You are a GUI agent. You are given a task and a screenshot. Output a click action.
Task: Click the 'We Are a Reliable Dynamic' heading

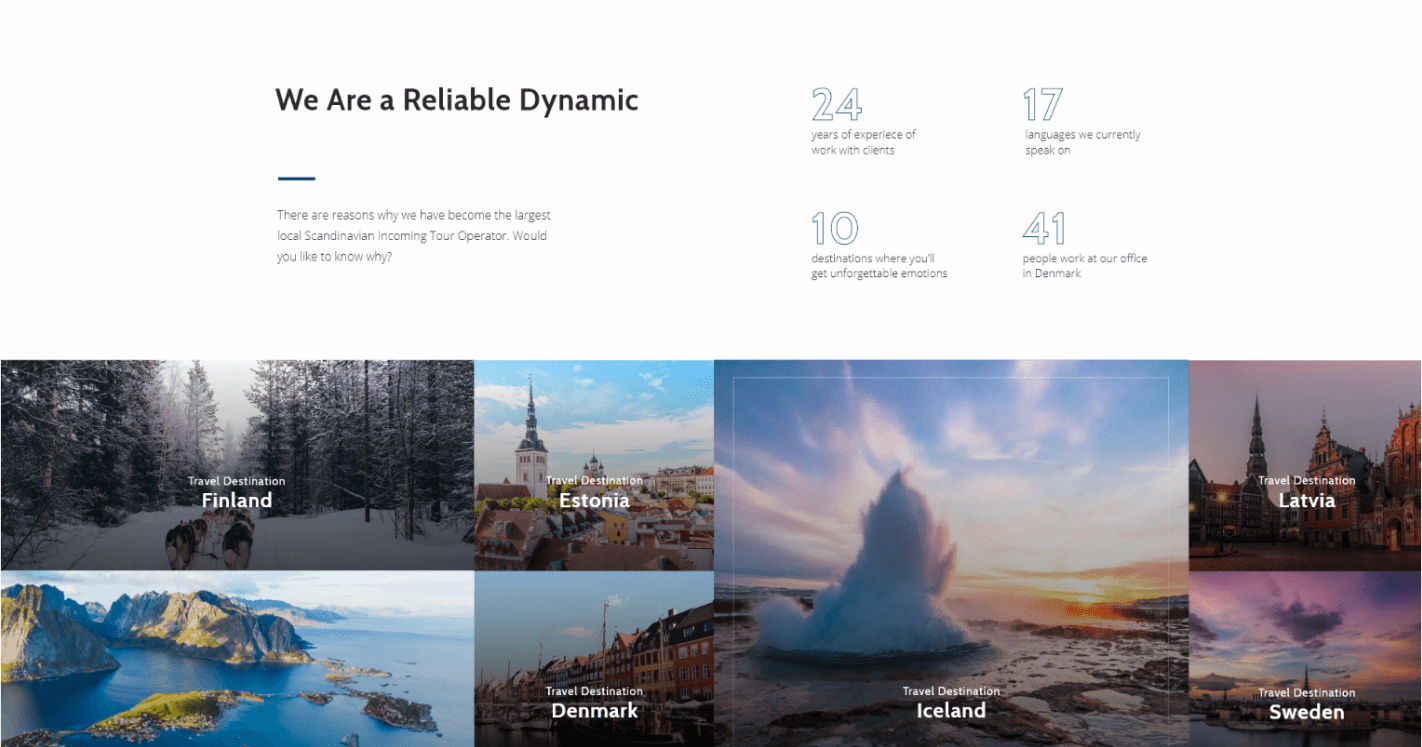click(x=456, y=100)
